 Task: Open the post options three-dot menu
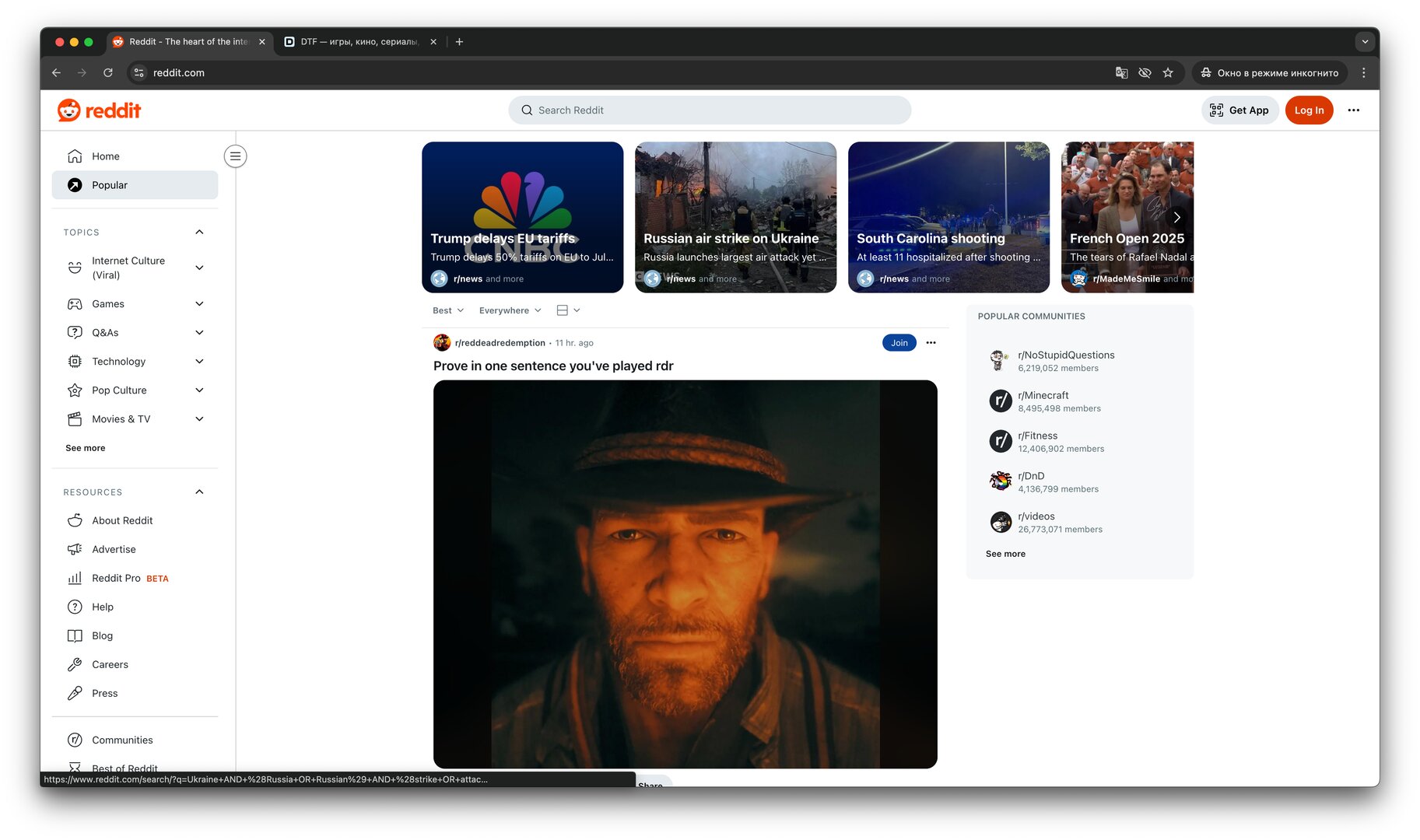click(931, 343)
